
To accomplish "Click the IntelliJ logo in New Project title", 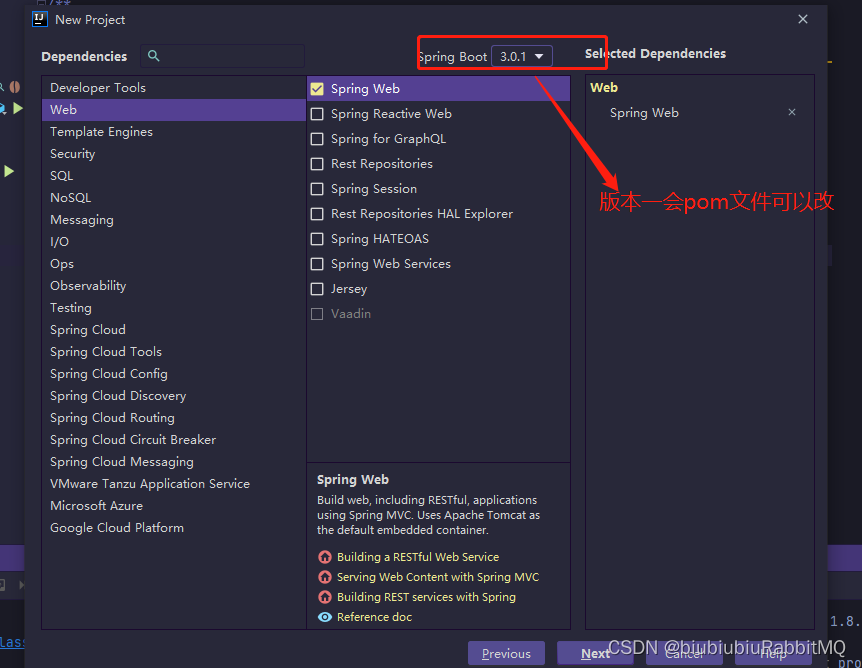I will coord(40,19).
